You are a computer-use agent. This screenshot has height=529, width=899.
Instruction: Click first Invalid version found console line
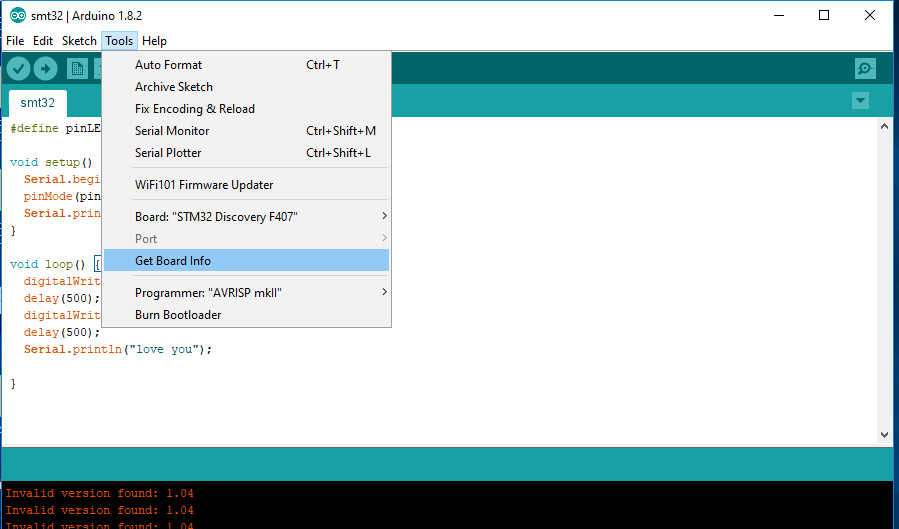click(100, 493)
